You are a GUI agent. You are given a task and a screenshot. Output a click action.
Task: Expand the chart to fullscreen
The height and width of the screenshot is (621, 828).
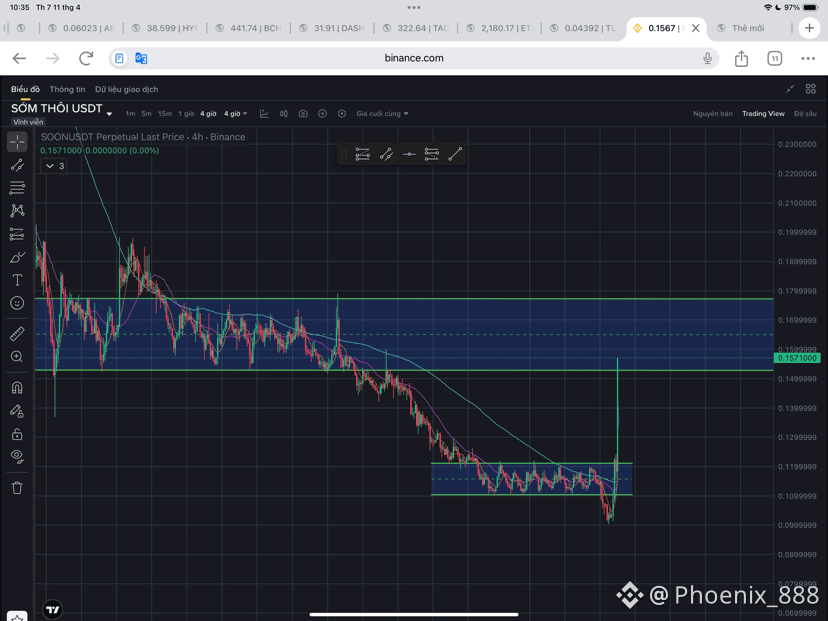(x=790, y=89)
